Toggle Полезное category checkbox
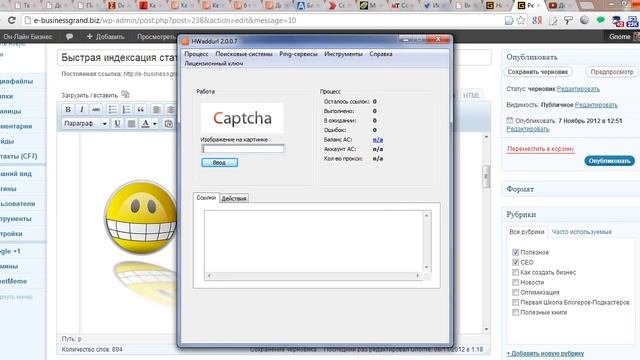This screenshot has width=640, height=360. pyautogui.click(x=516, y=252)
